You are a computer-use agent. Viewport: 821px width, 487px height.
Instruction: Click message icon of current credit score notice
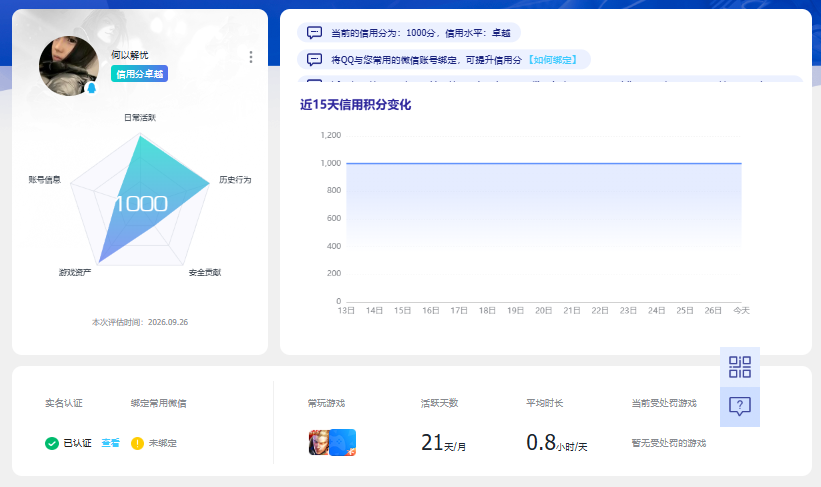pos(314,32)
